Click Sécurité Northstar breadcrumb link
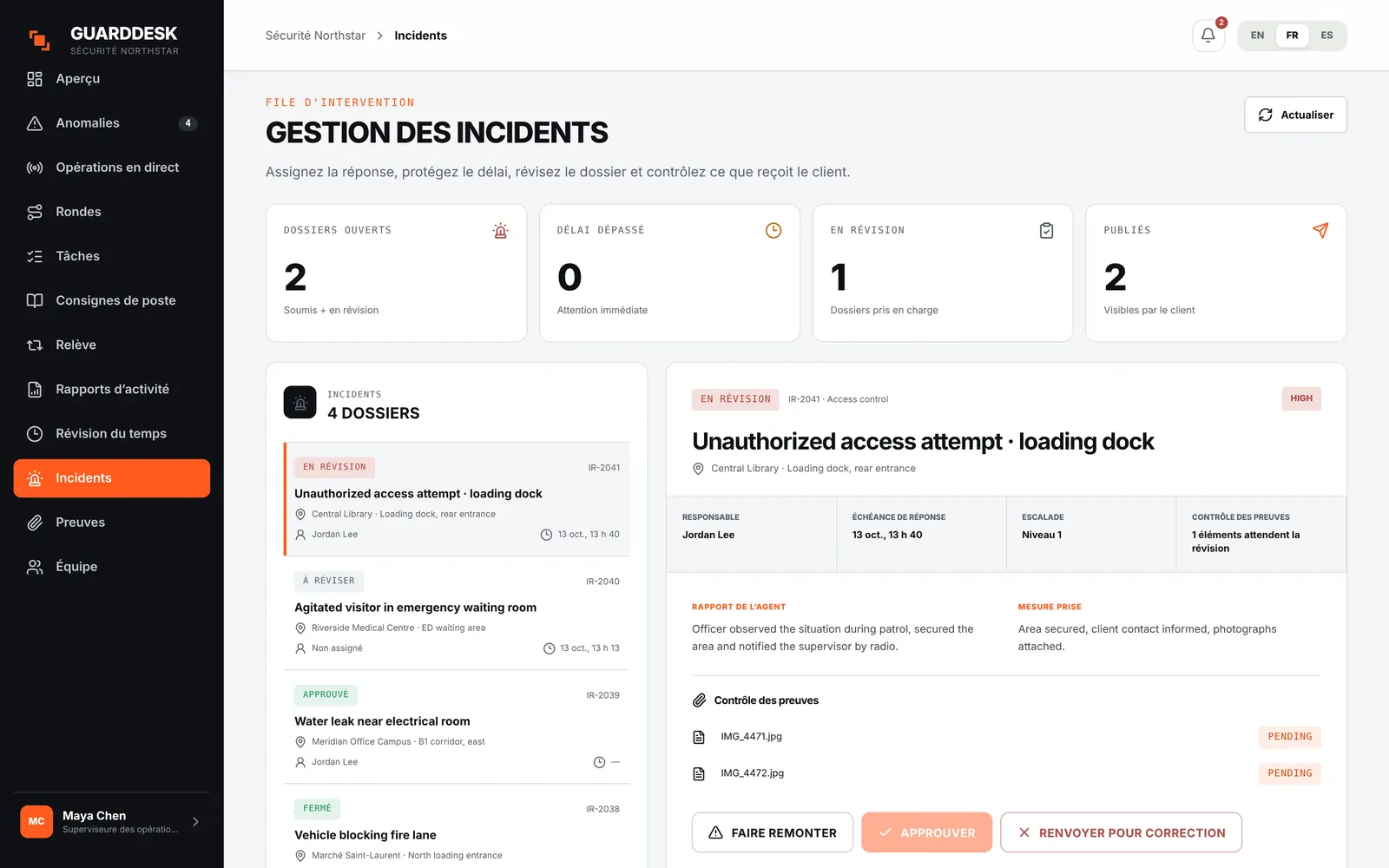 point(315,36)
